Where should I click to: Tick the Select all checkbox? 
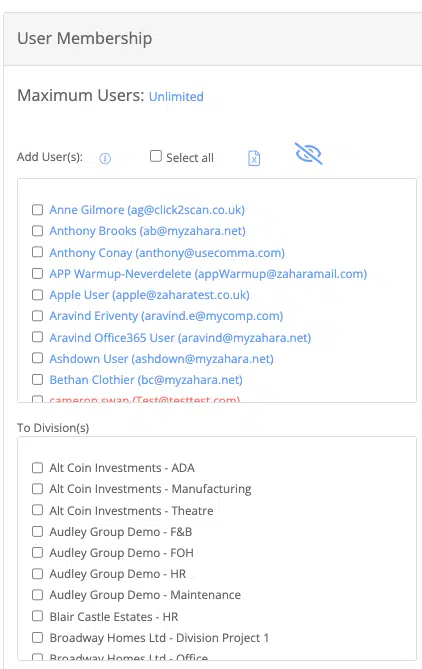(x=156, y=157)
